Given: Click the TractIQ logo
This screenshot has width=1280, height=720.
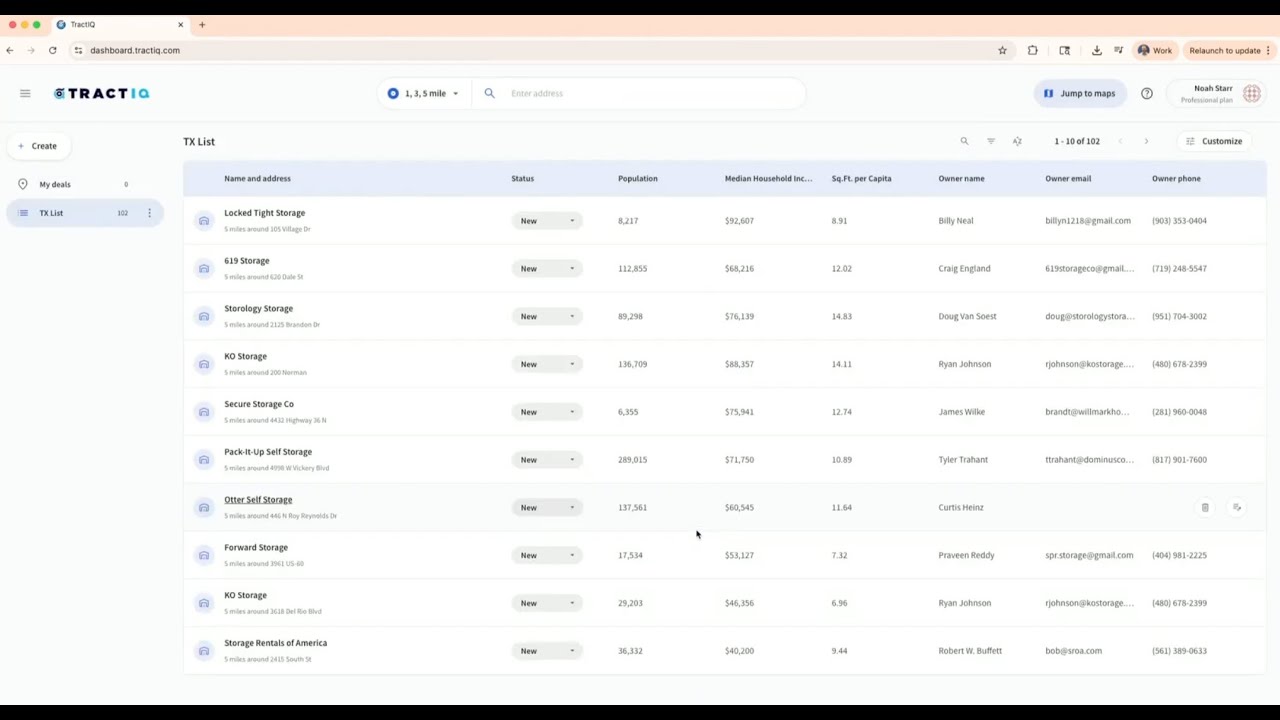Looking at the screenshot, I should coord(102,93).
